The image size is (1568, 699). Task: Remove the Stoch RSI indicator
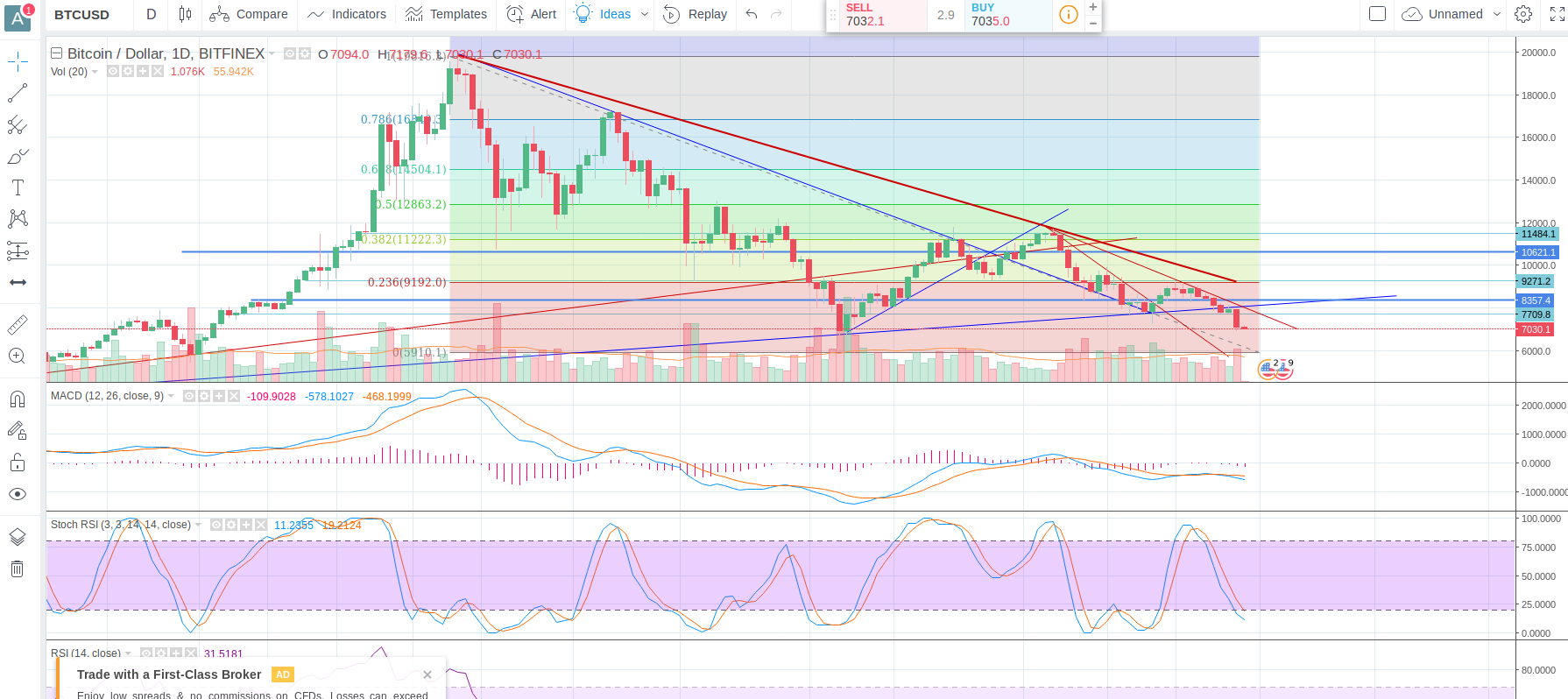coord(261,525)
